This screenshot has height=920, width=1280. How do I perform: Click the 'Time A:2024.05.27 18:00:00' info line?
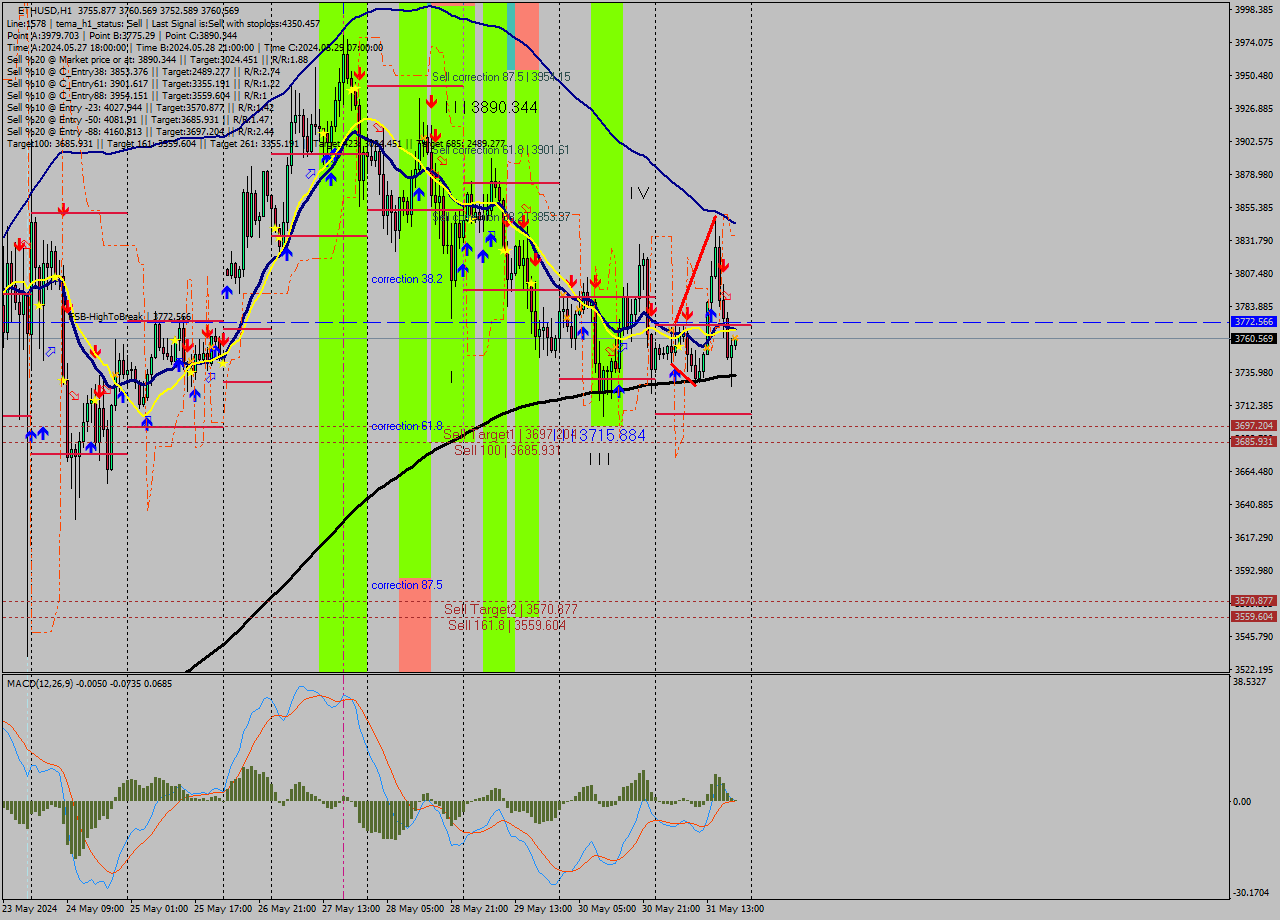[194, 47]
